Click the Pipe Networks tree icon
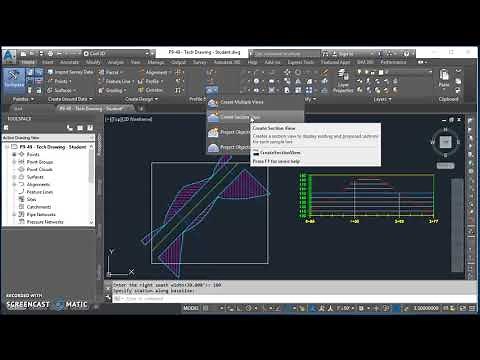This screenshot has height=360, width=480. click(x=22, y=214)
